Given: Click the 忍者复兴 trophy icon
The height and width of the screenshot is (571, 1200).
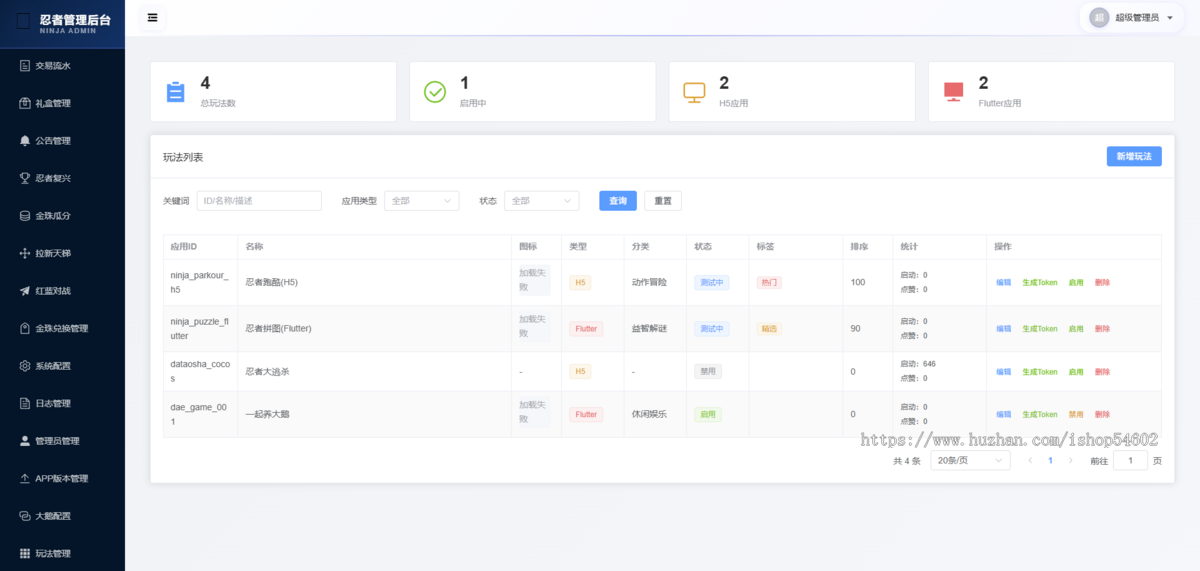Looking at the screenshot, I should tap(25, 178).
